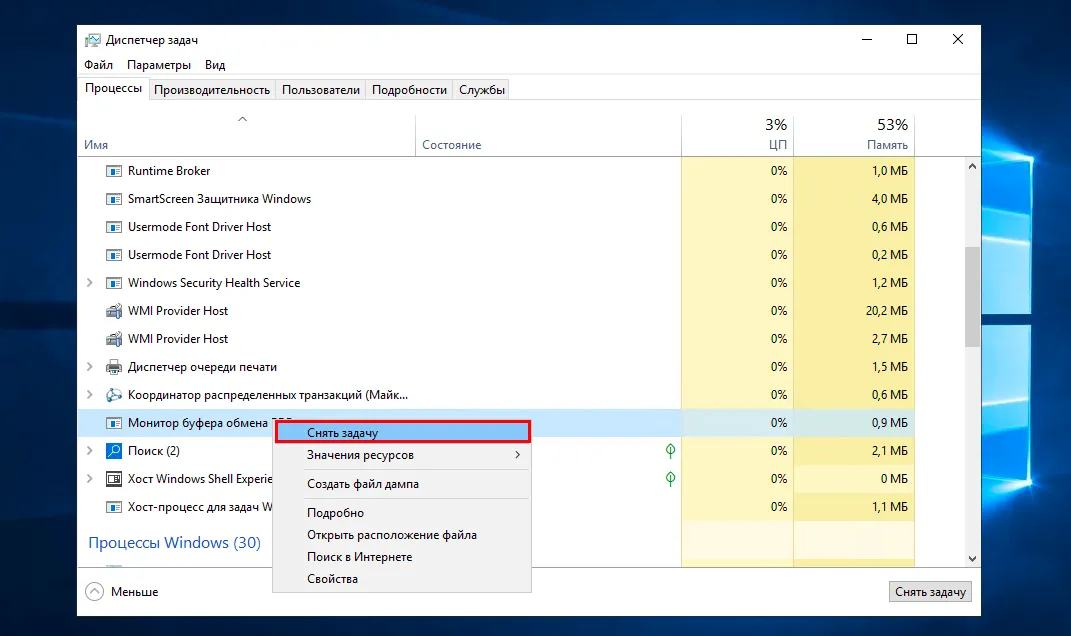Click the vertical scrollbar thumb

972,296
